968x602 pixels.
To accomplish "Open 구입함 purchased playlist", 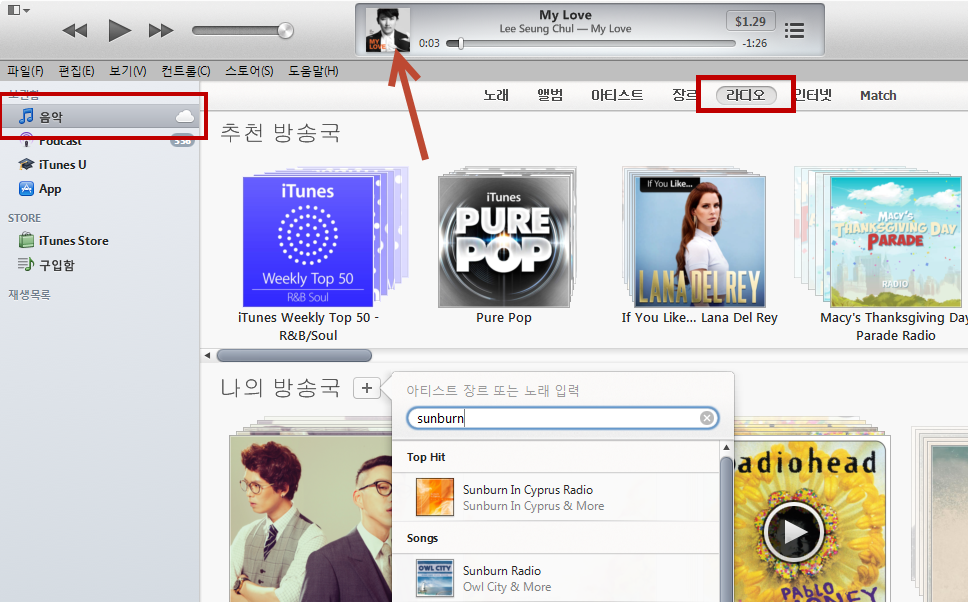I will click(56, 265).
